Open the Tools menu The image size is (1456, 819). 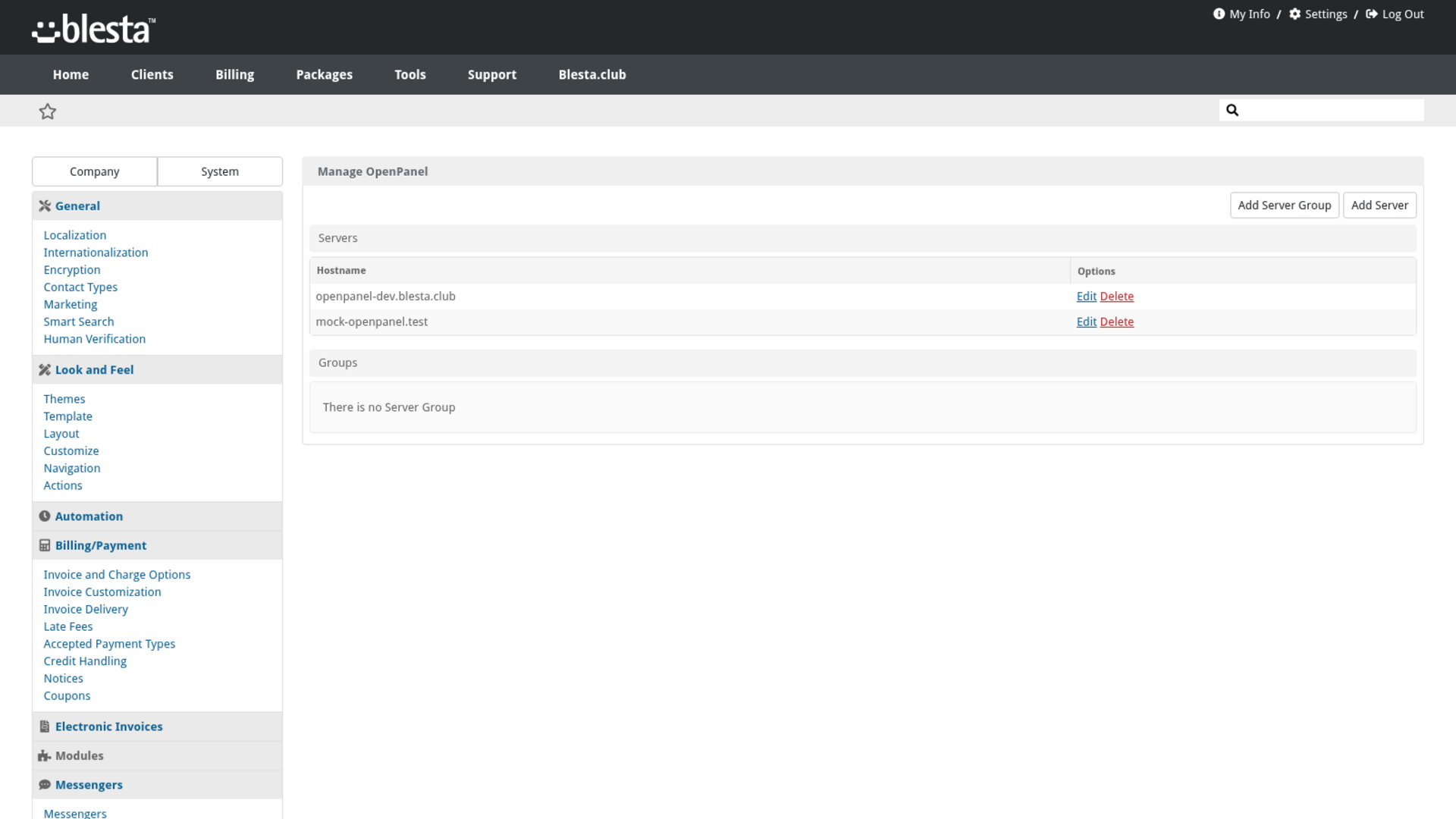pos(409,74)
